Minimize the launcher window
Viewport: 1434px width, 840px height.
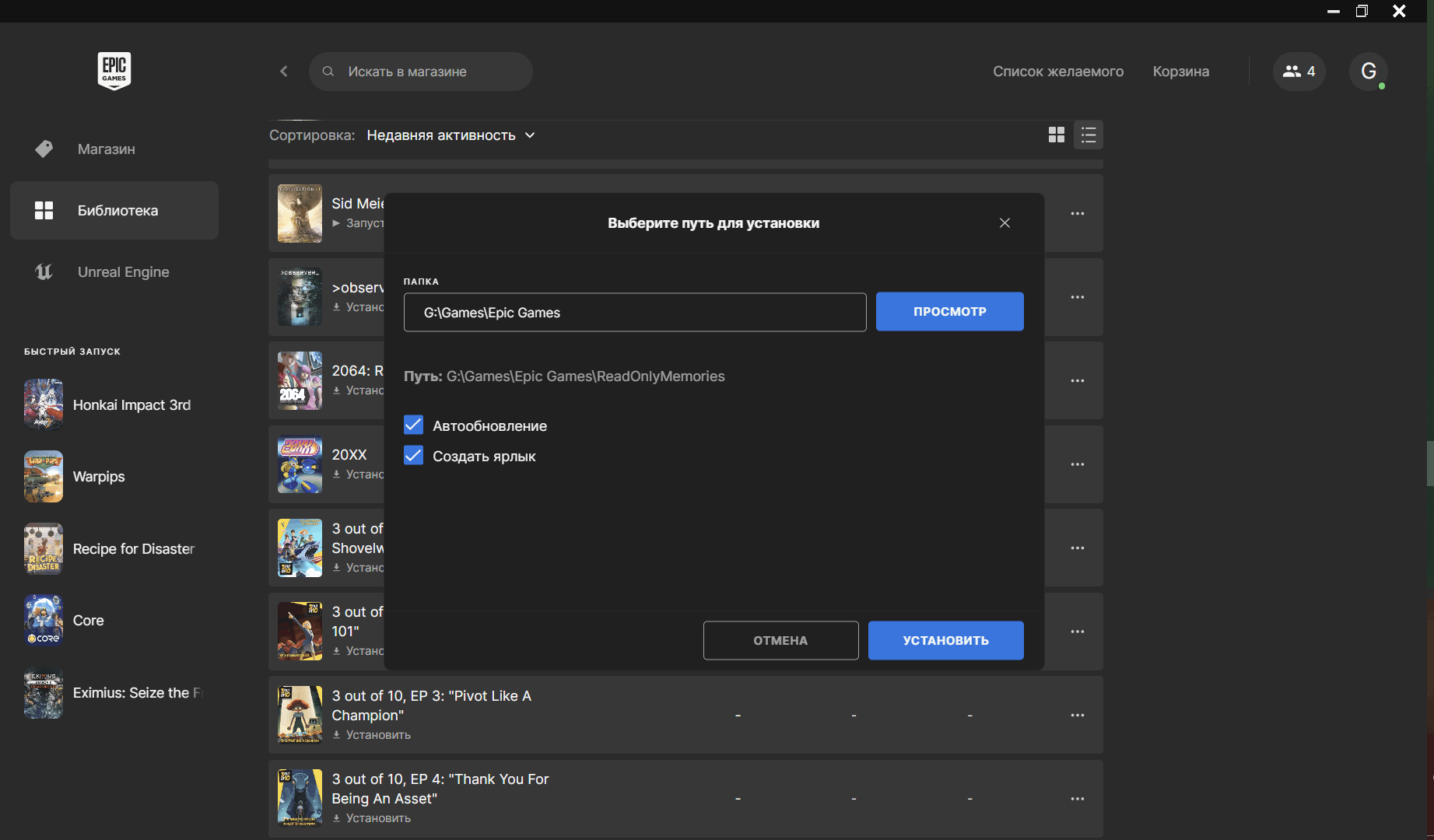pos(1334,11)
